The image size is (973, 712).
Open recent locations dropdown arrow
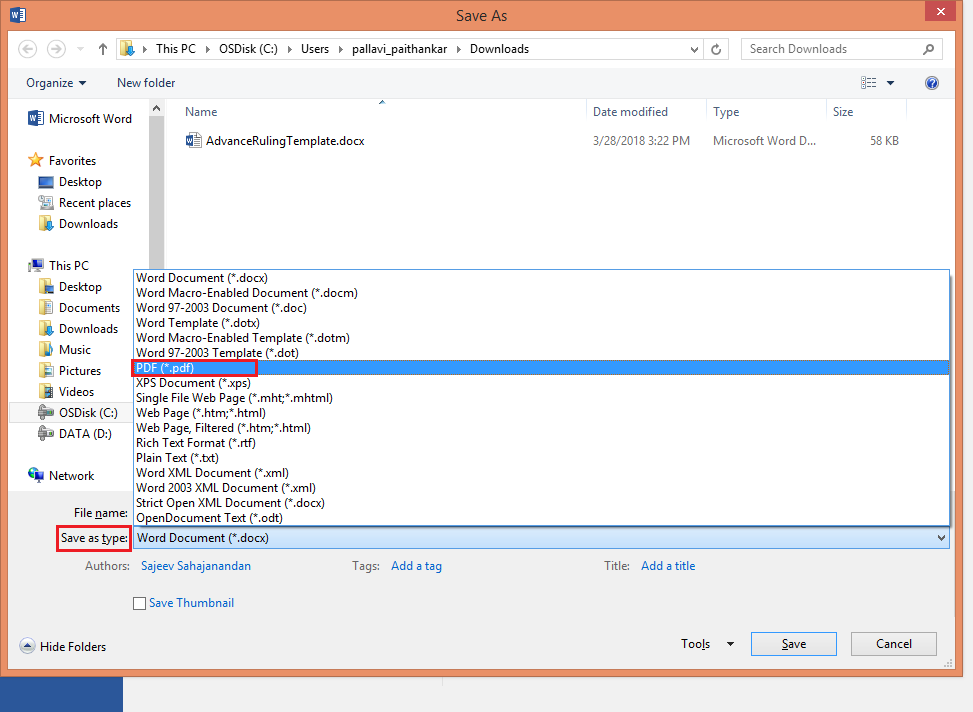(x=80, y=49)
